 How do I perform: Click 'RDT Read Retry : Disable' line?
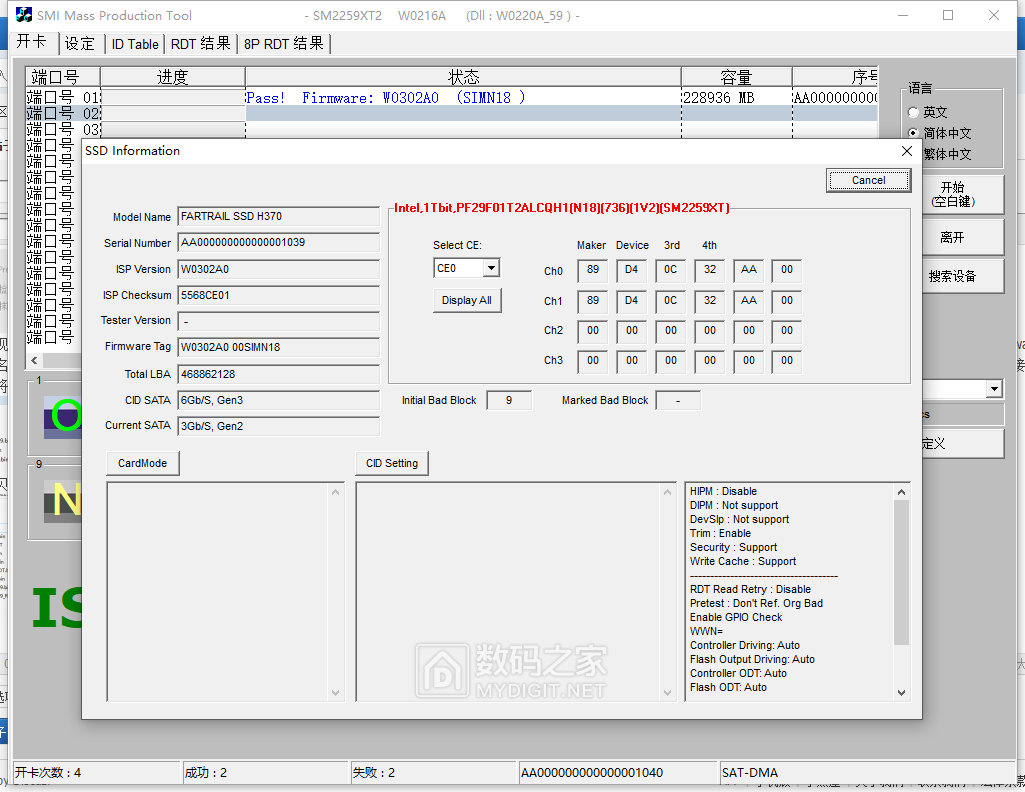(x=750, y=589)
